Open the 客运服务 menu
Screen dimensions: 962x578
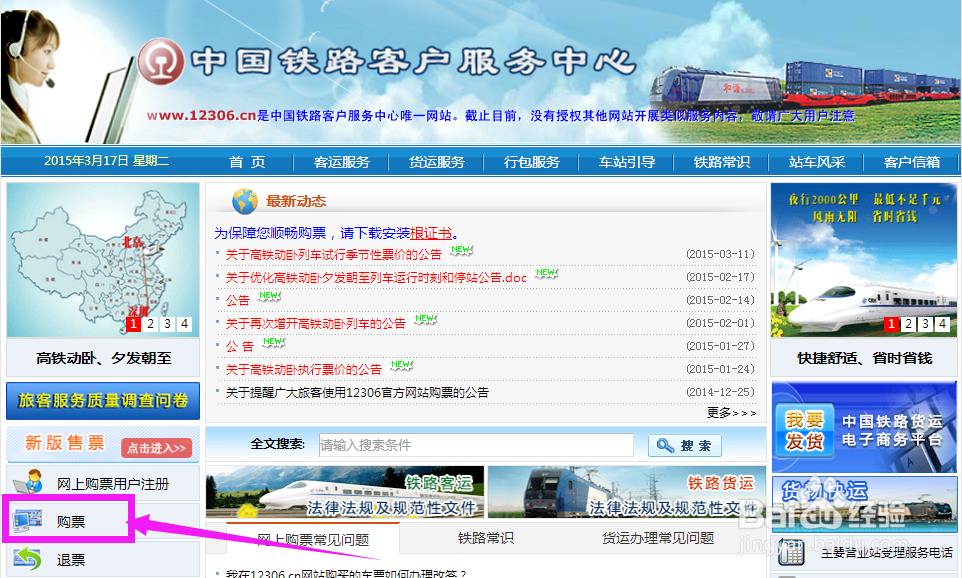[x=342, y=162]
